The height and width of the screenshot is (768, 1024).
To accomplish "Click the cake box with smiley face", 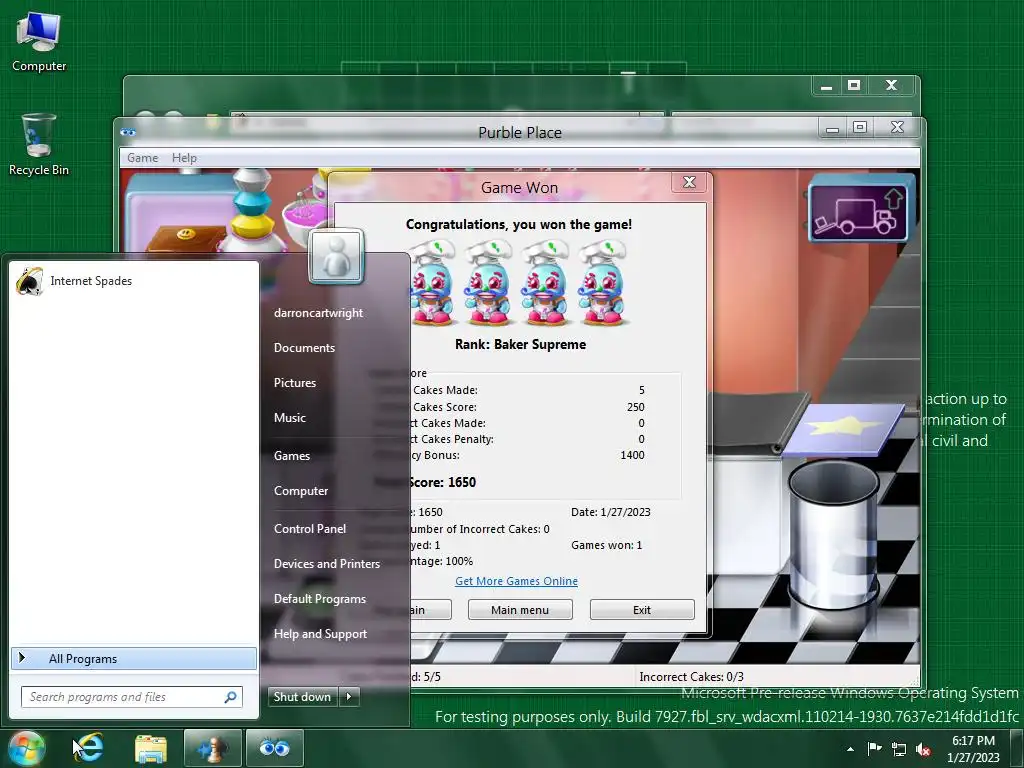I will [x=185, y=238].
